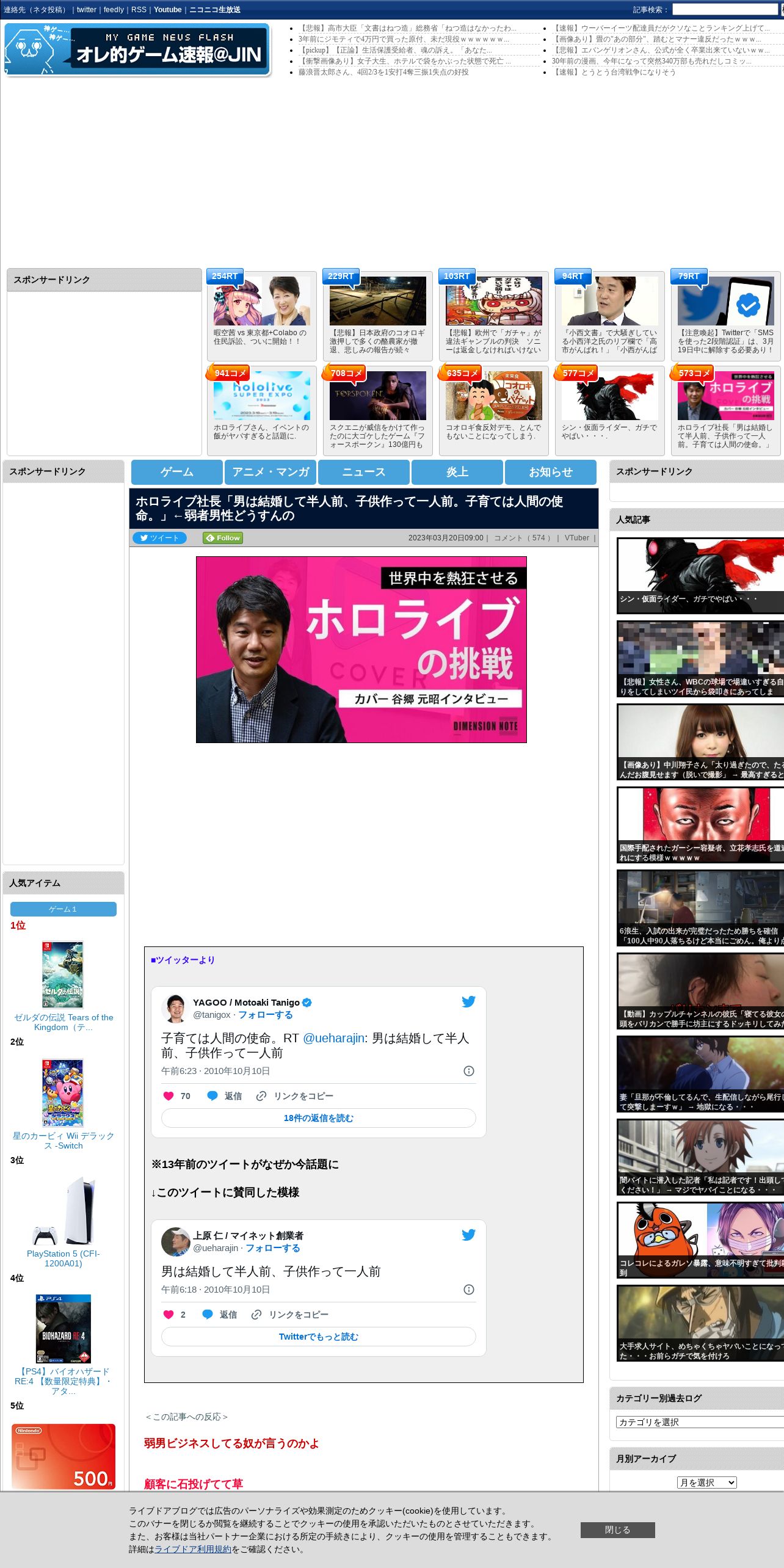Image resolution: width=784 pixels, height=1568 pixels.
Task: Open 635コメ コオロギ食反対デモ thumbnail
Action: point(494,396)
